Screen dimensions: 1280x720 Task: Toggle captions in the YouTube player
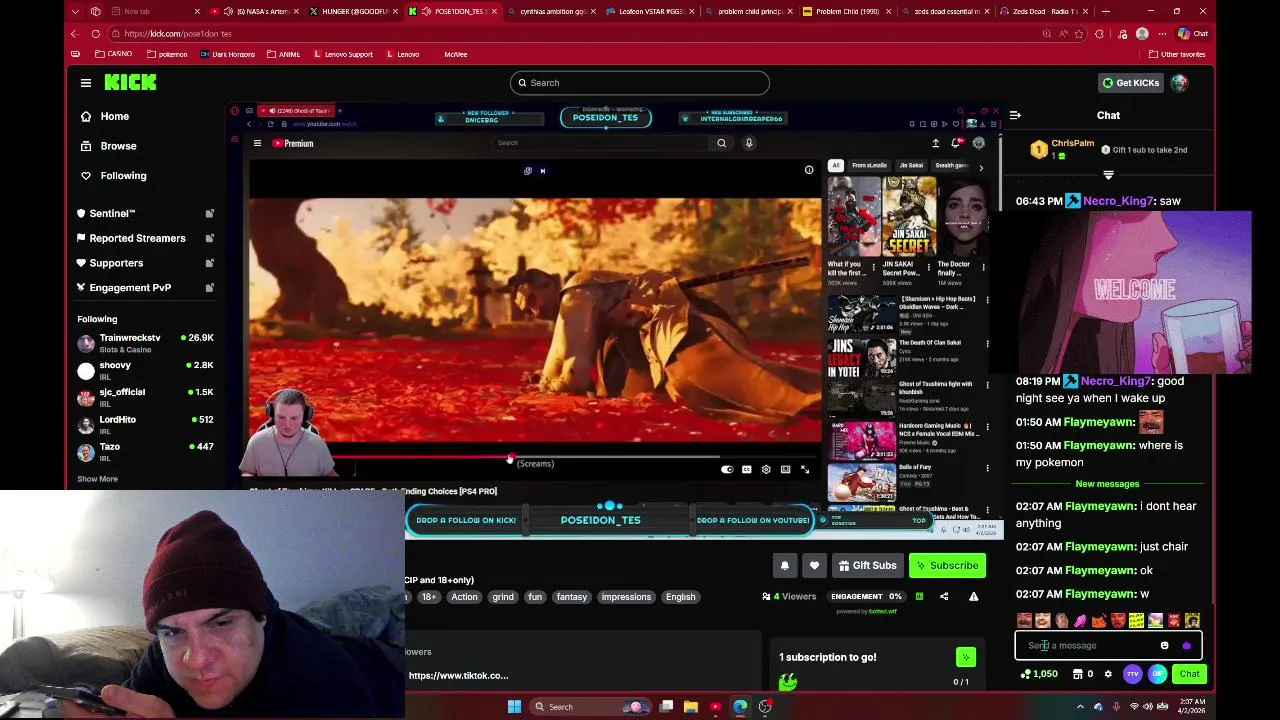click(746, 469)
